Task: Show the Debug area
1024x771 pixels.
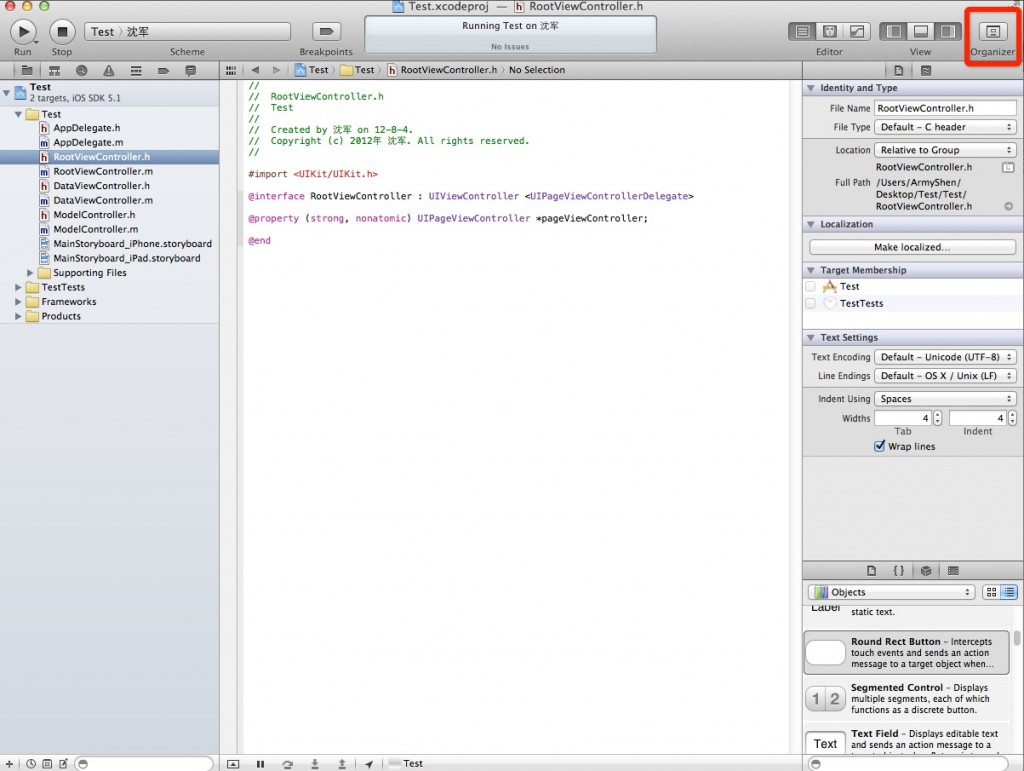Action: pyautogui.click(x=920, y=32)
